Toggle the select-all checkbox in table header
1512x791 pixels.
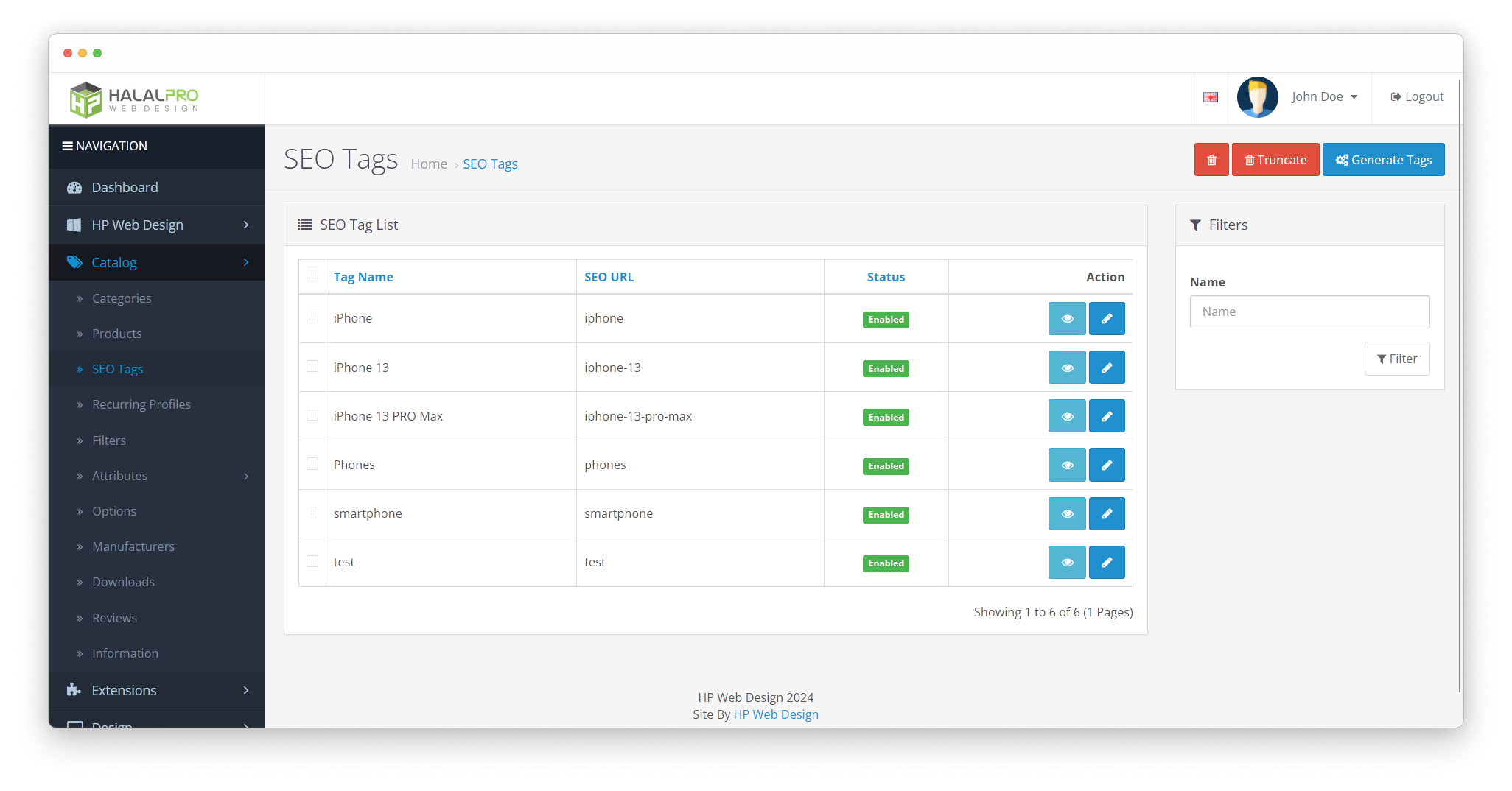tap(312, 275)
